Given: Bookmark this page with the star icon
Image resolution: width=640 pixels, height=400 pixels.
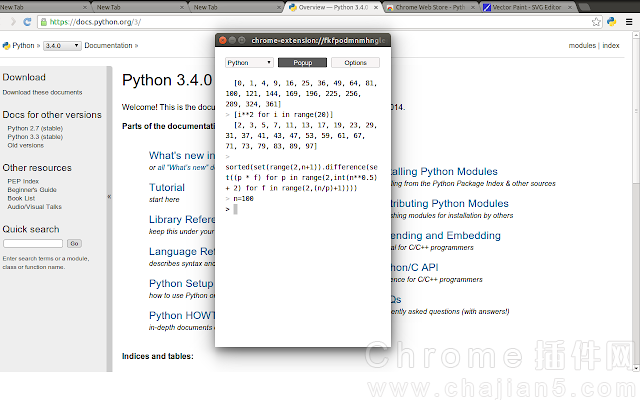Looking at the screenshot, I should [x=596, y=22].
